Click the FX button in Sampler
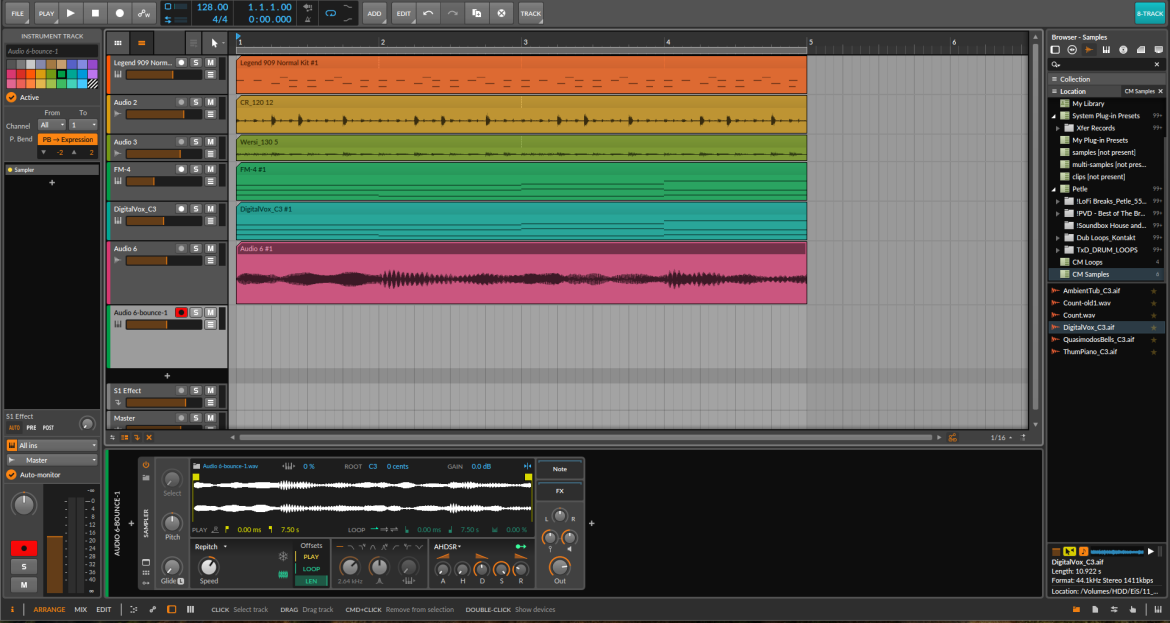 [x=560, y=491]
